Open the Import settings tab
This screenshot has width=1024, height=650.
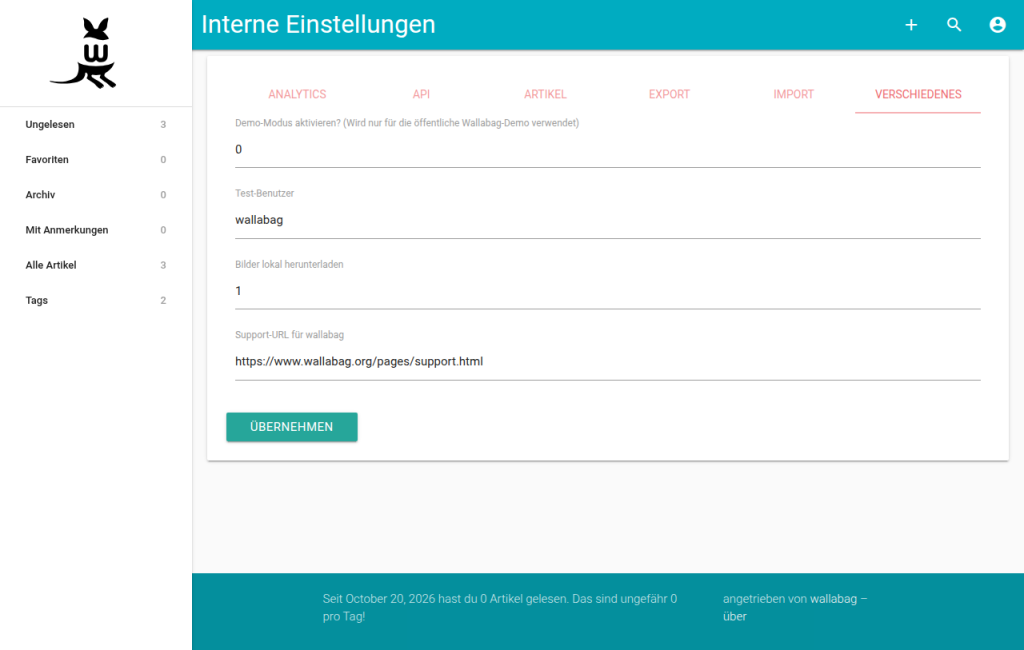click(x=793, y=94)
